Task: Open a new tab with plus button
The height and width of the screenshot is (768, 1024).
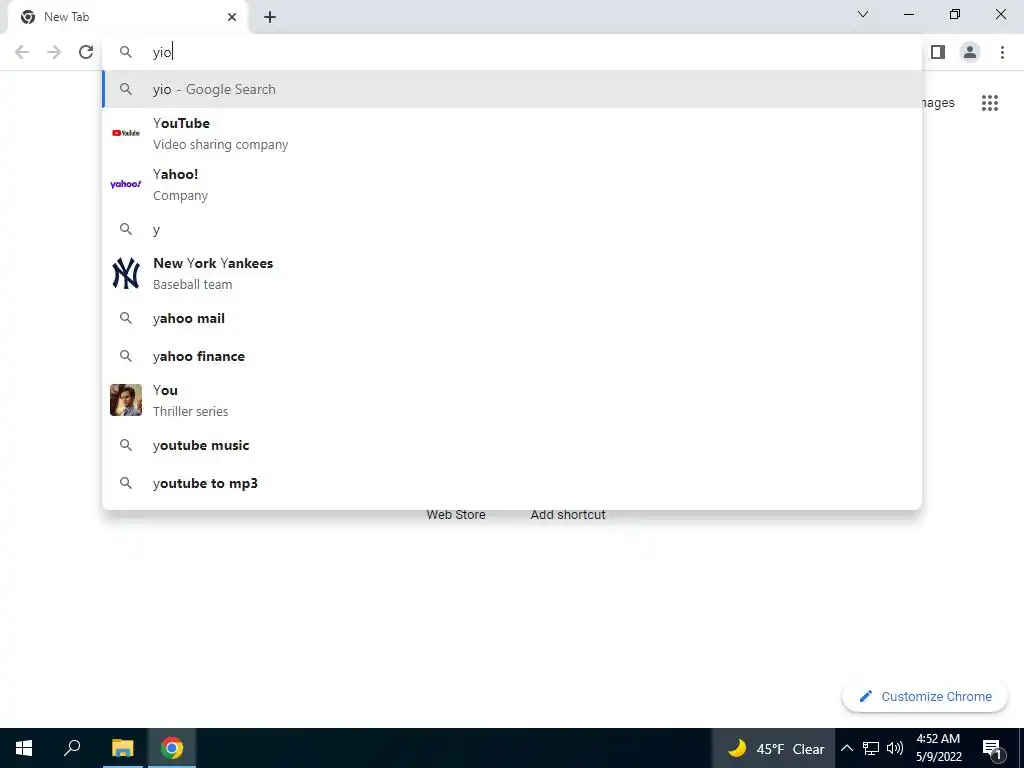Action: pyautogui.click(x=270, y=17)
